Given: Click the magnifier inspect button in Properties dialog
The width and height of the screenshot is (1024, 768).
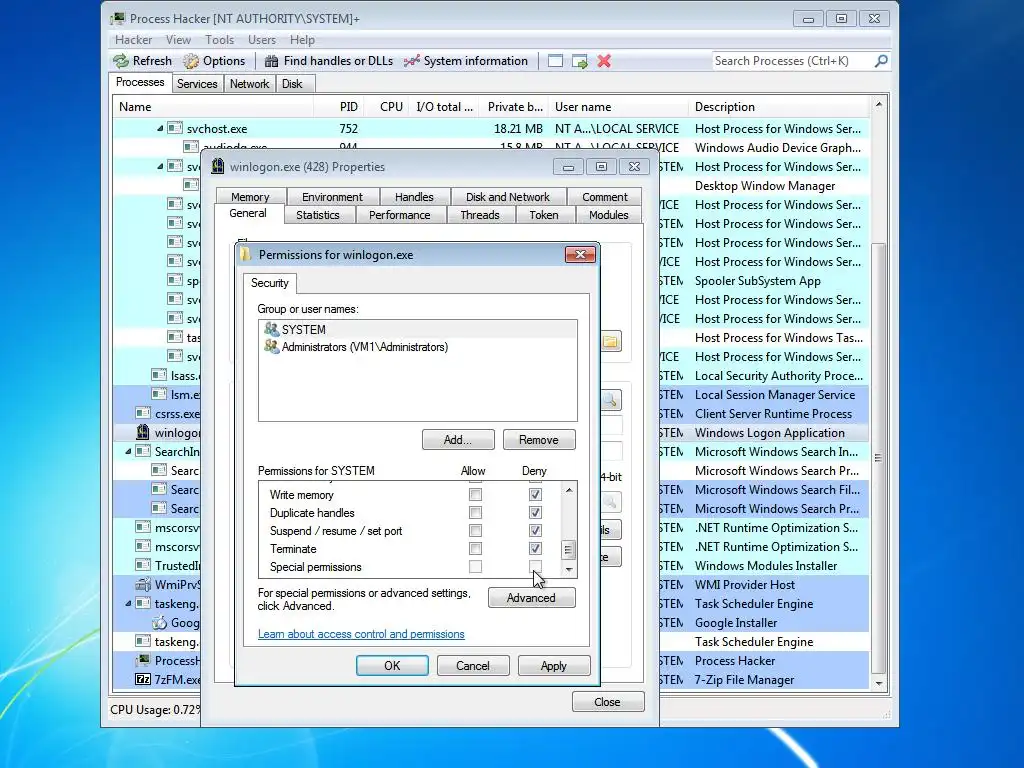Looking at the screenshot, I should (x=610, y=400).
